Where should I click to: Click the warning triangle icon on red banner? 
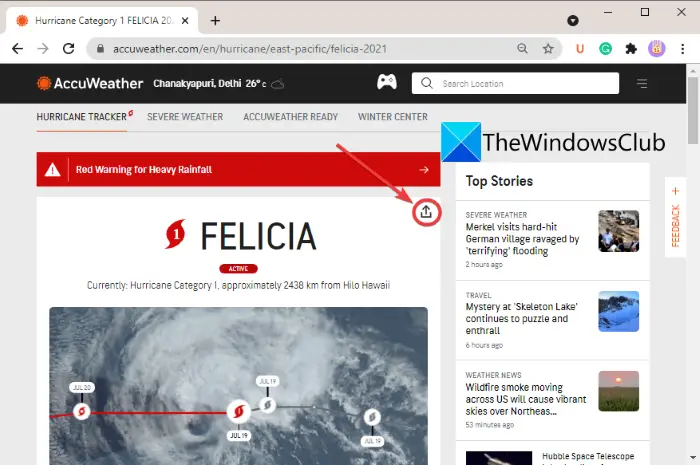point(53,170)
